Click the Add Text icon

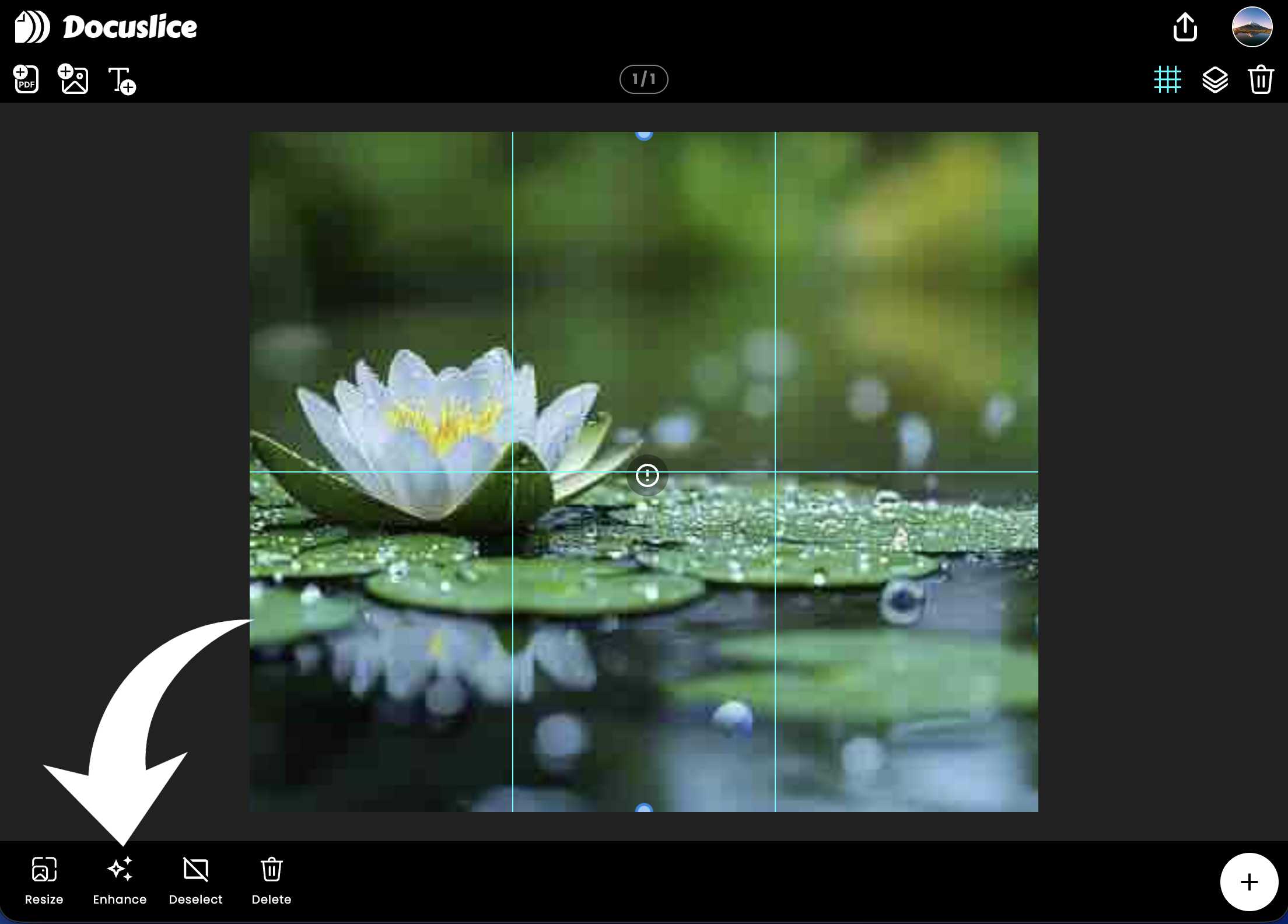tap(122, 80)
